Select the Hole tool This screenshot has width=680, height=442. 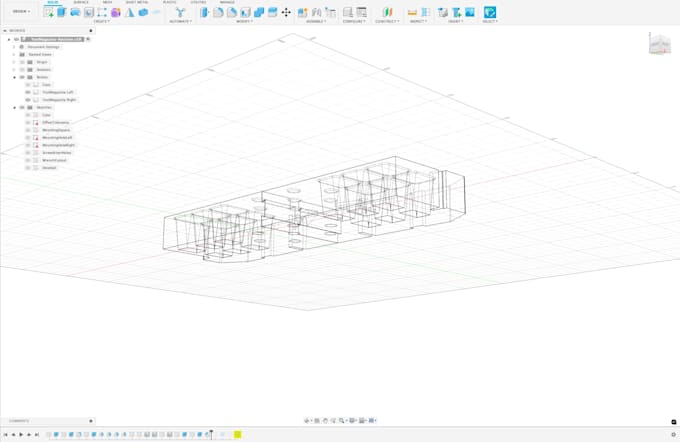[88, 12]
